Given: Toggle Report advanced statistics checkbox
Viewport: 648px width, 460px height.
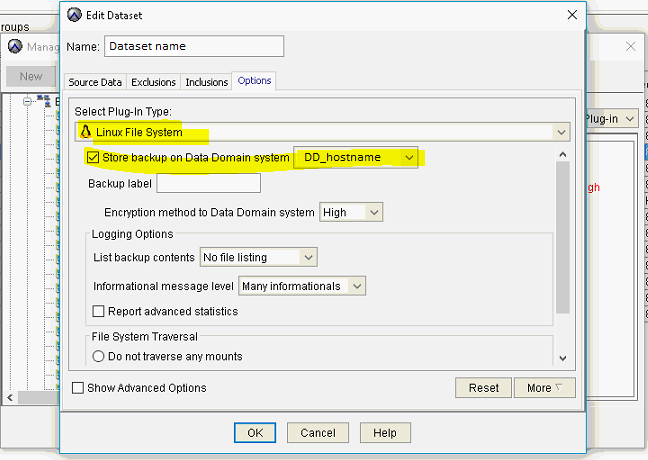Looking at the screenshot, I should point(99,311).
